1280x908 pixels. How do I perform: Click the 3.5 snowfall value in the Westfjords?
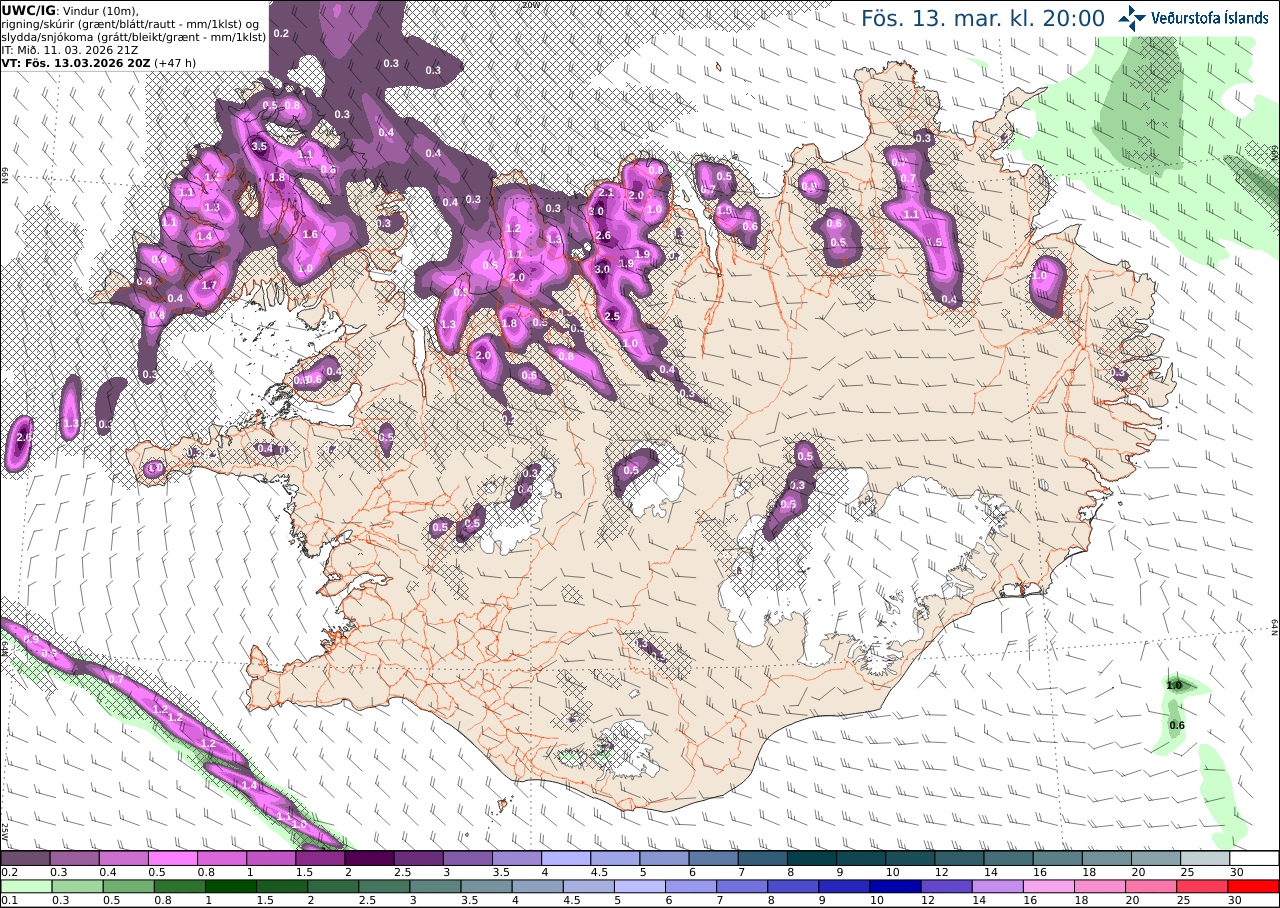click(259, 146)
